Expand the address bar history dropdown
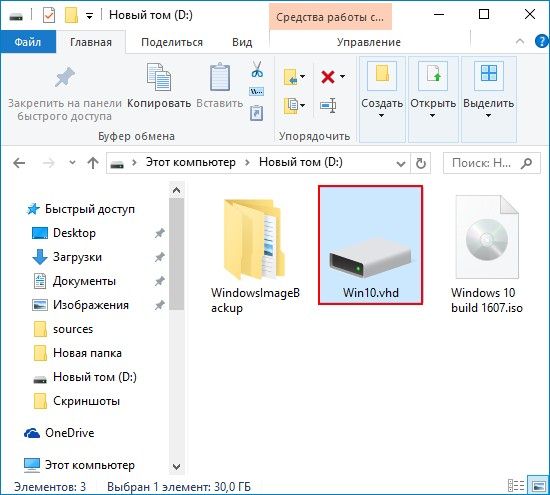The image size is (550, 495). point(401,163)
